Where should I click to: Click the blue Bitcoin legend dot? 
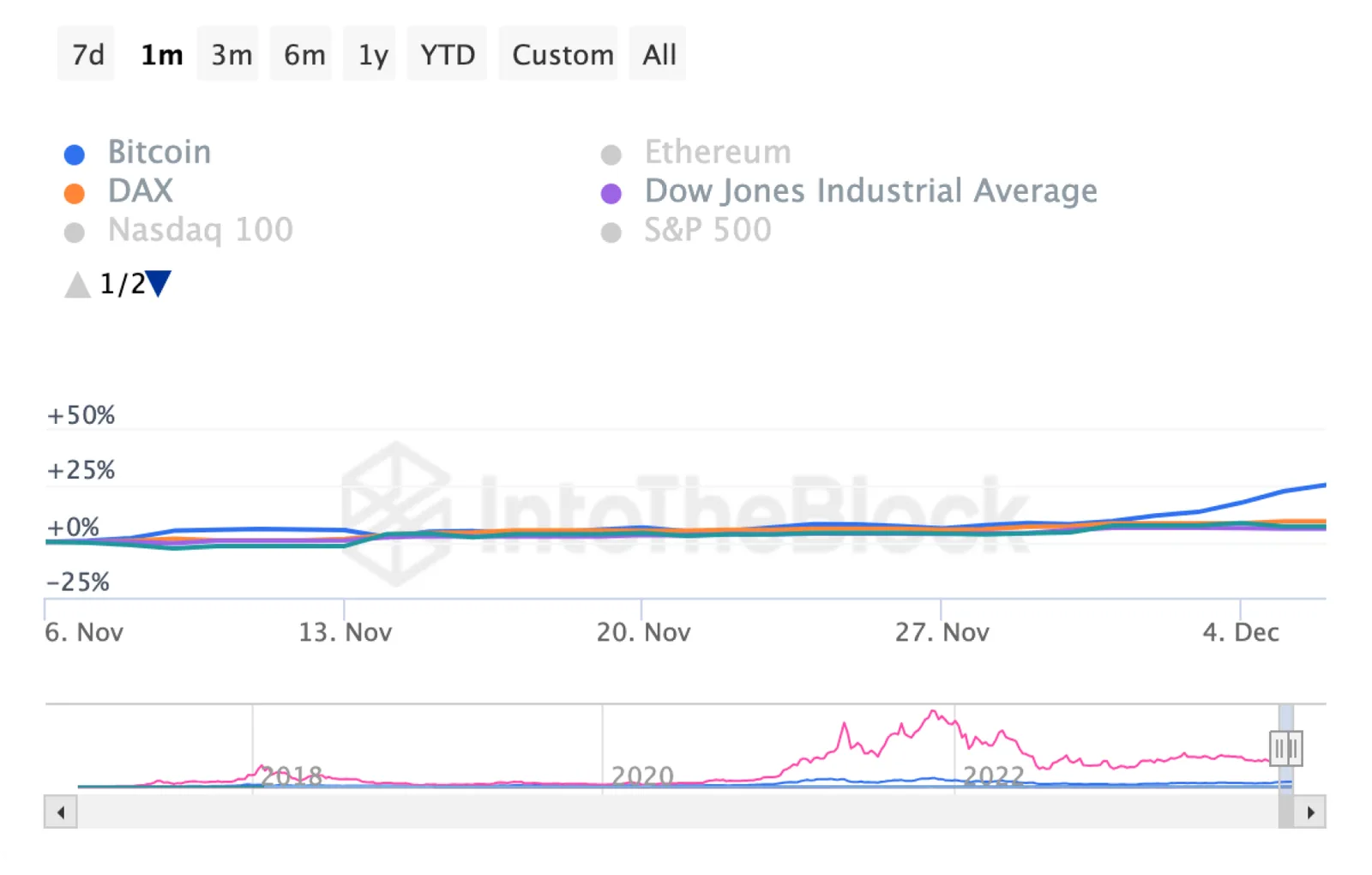75,154
